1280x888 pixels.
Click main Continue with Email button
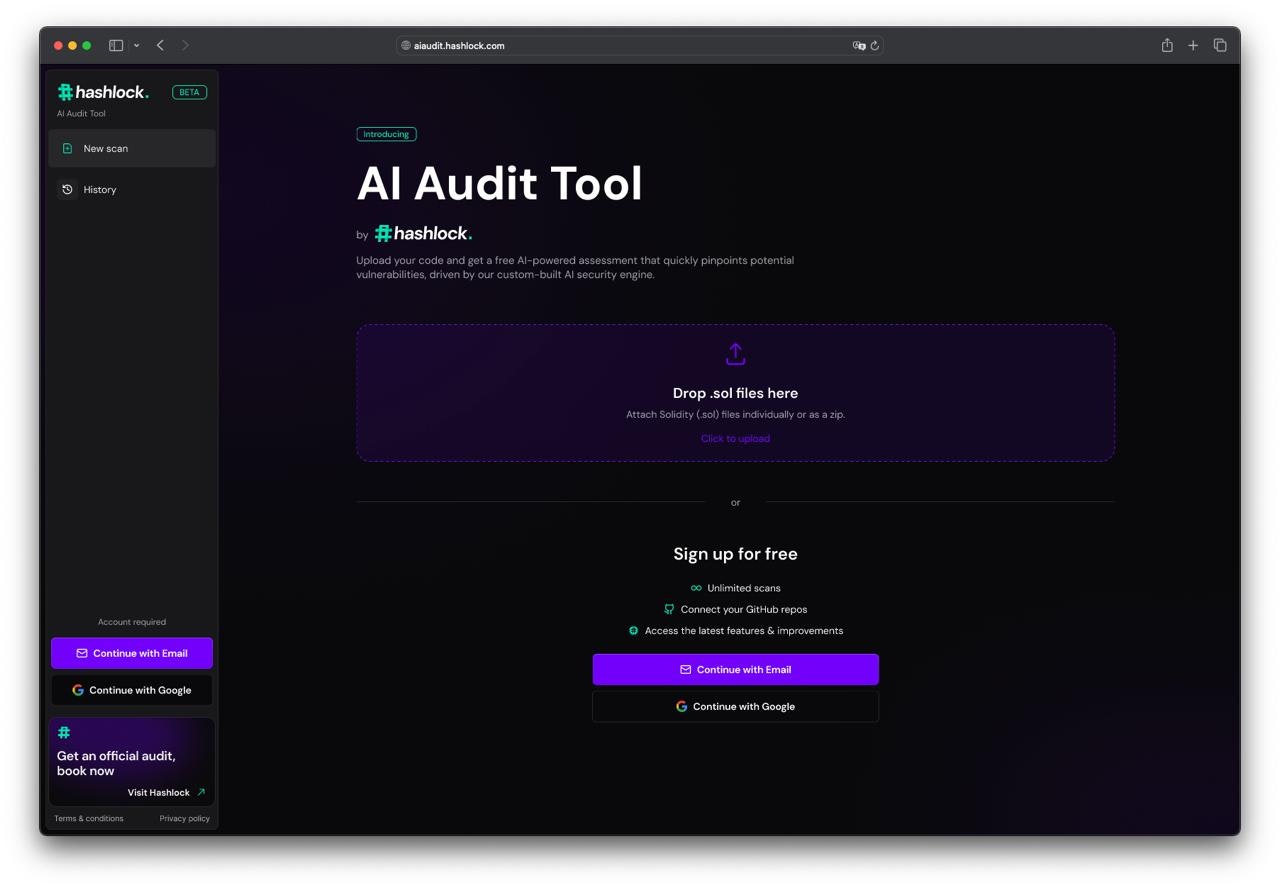[x=735, y=670]
